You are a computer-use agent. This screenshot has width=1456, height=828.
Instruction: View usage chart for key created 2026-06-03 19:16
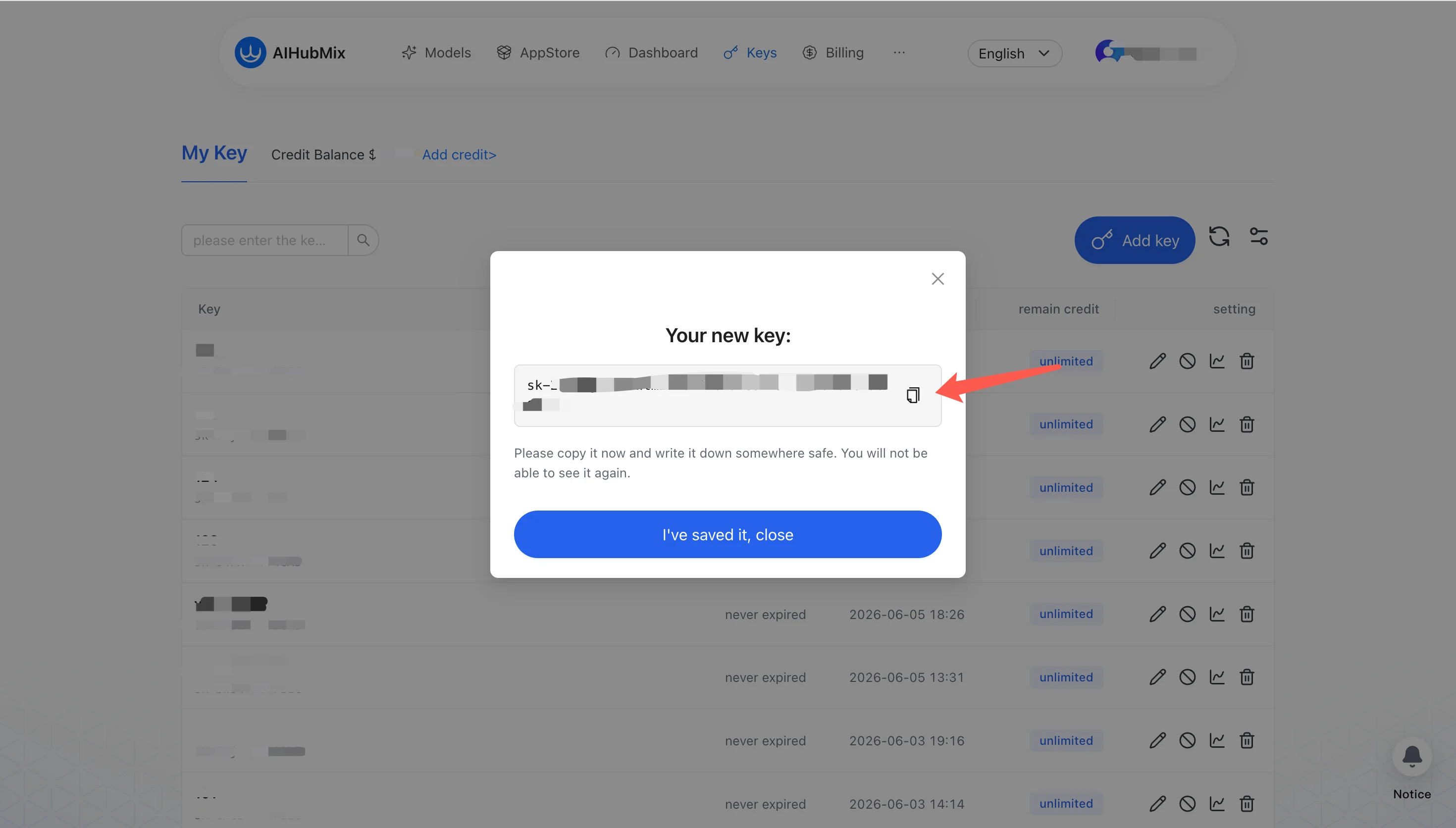point(1217,740)
